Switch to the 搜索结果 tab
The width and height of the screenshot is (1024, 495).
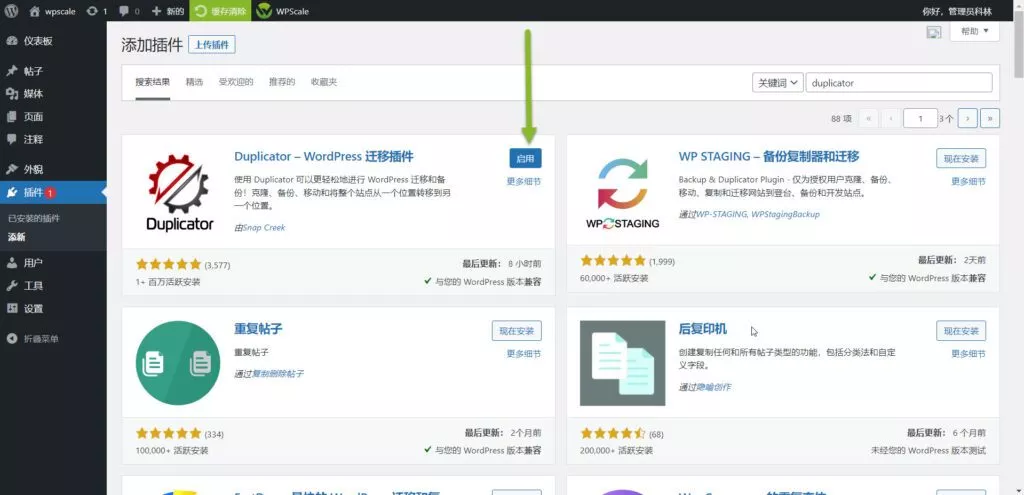point(153,82)
